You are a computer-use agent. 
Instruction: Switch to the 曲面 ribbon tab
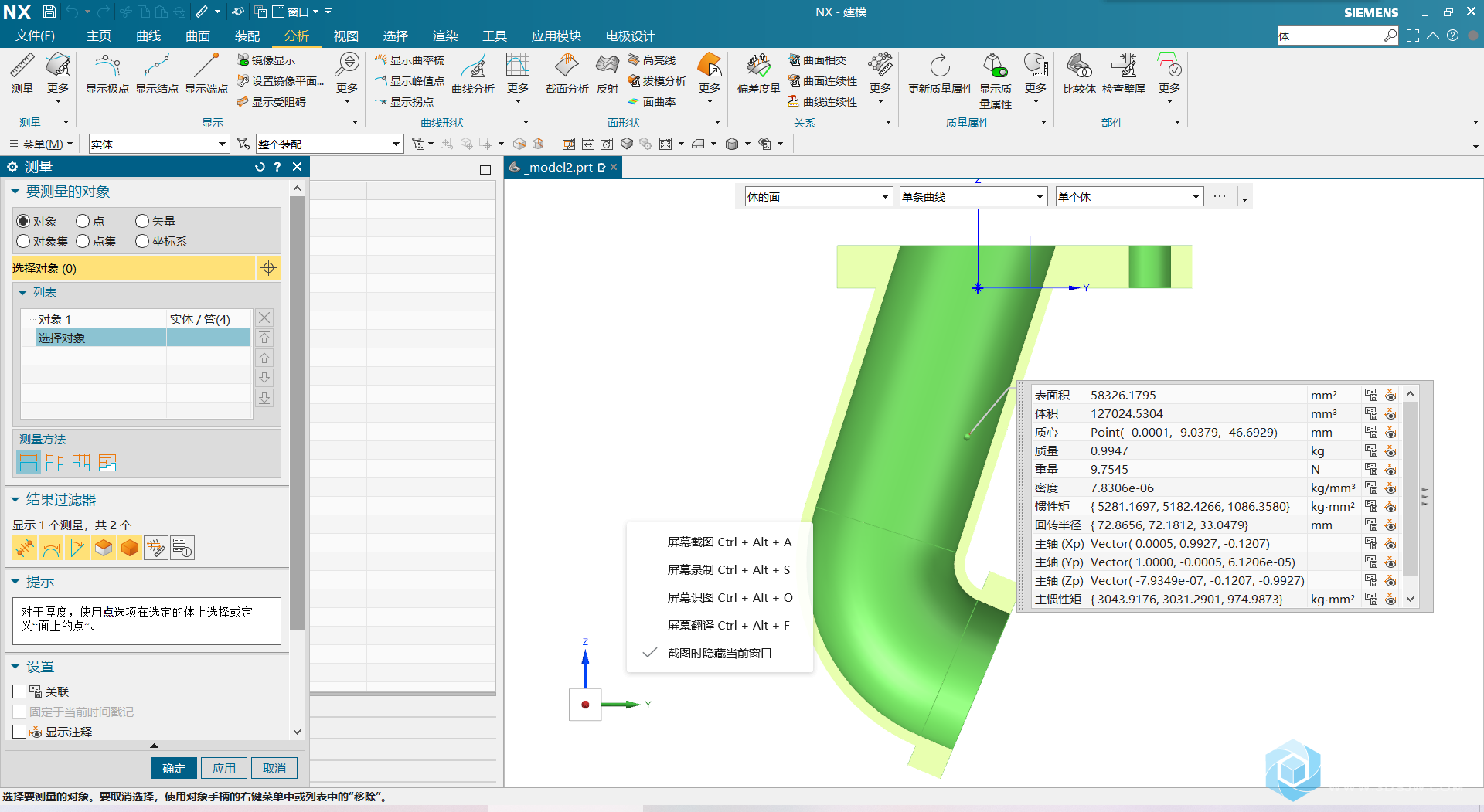click(x=198, y=36)
